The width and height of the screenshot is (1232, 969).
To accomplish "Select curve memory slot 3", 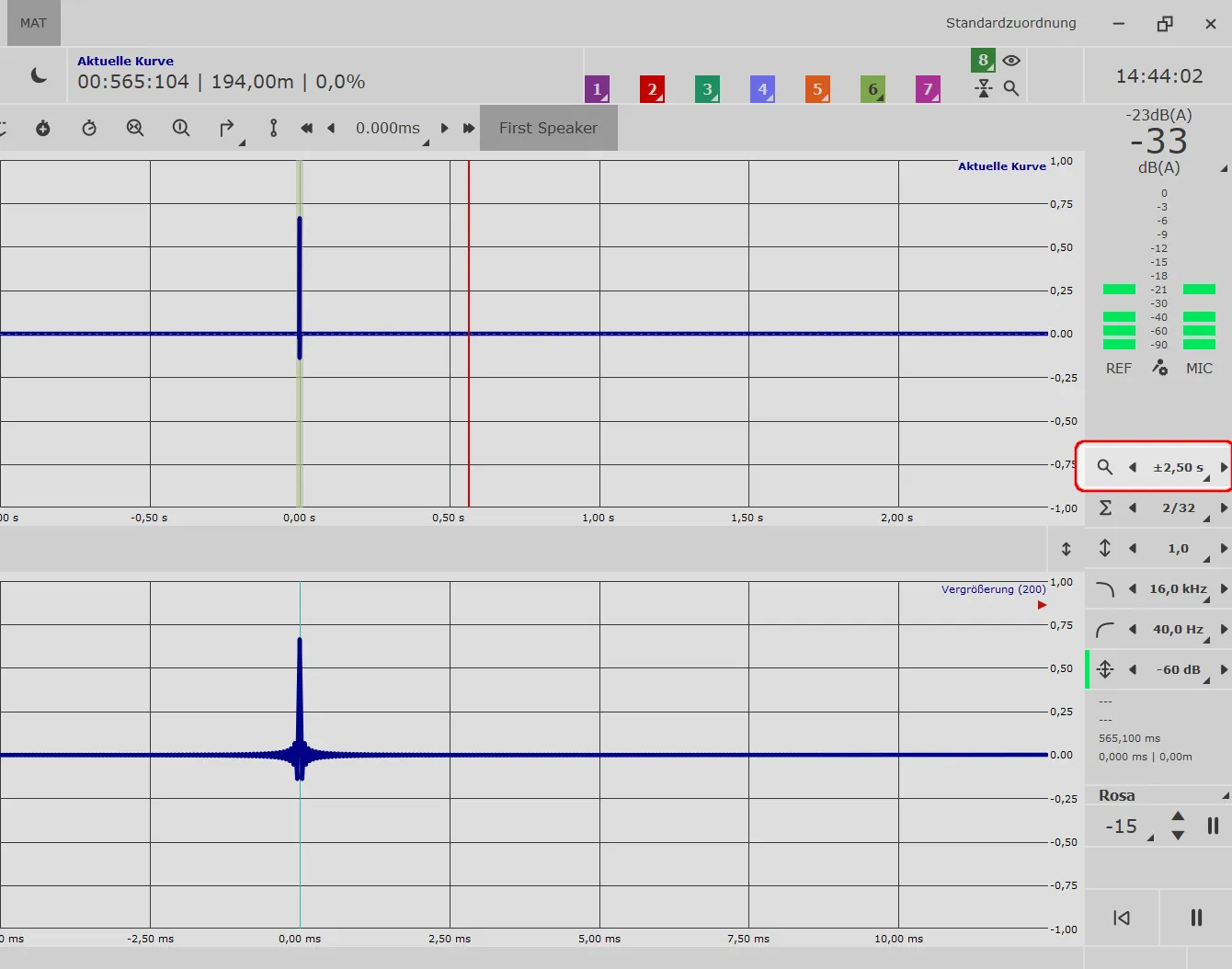I will coord(707,89).
